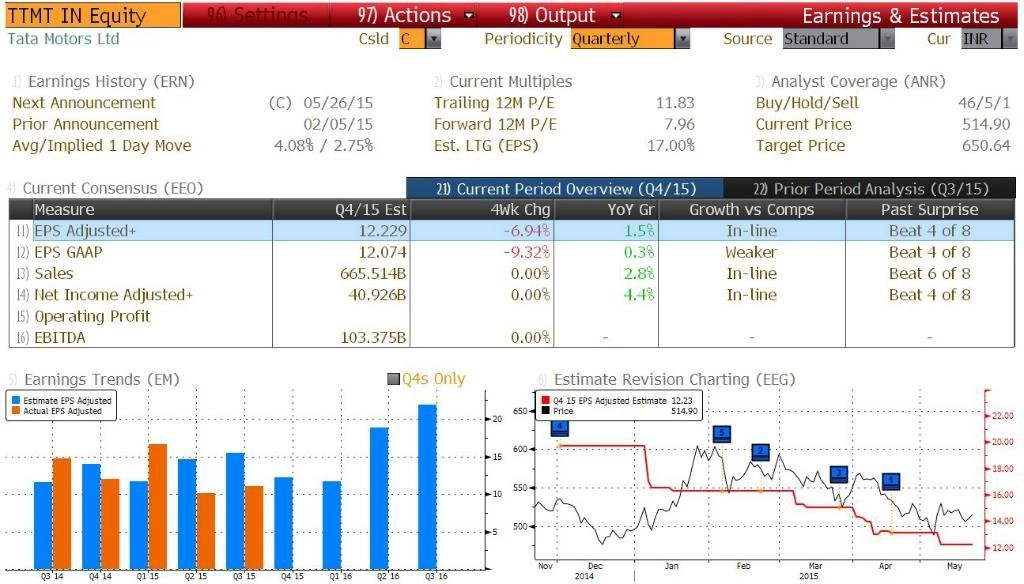This screenshot has height=584, width=1024.
Task: Click the Csld value field showing C
Action: point(412,39)
